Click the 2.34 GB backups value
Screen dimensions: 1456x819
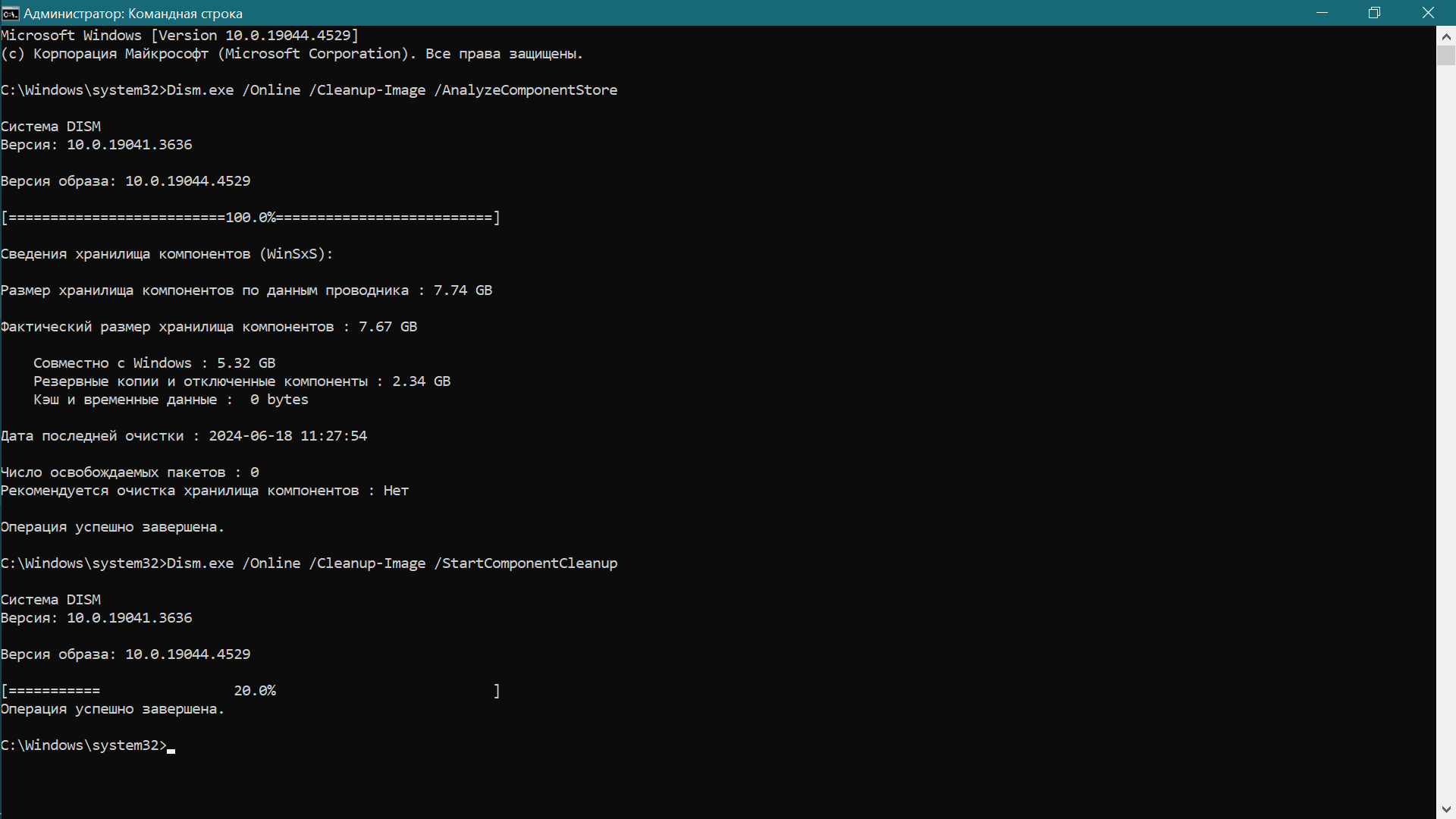click(x=421, y=381)
